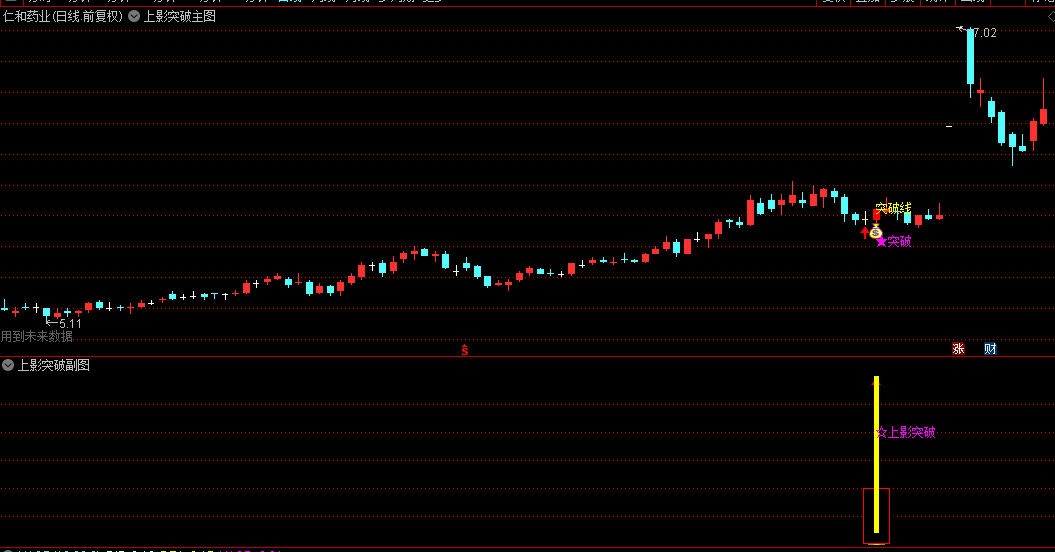Click the red 涨 marker icon

[x=958, y=349]
